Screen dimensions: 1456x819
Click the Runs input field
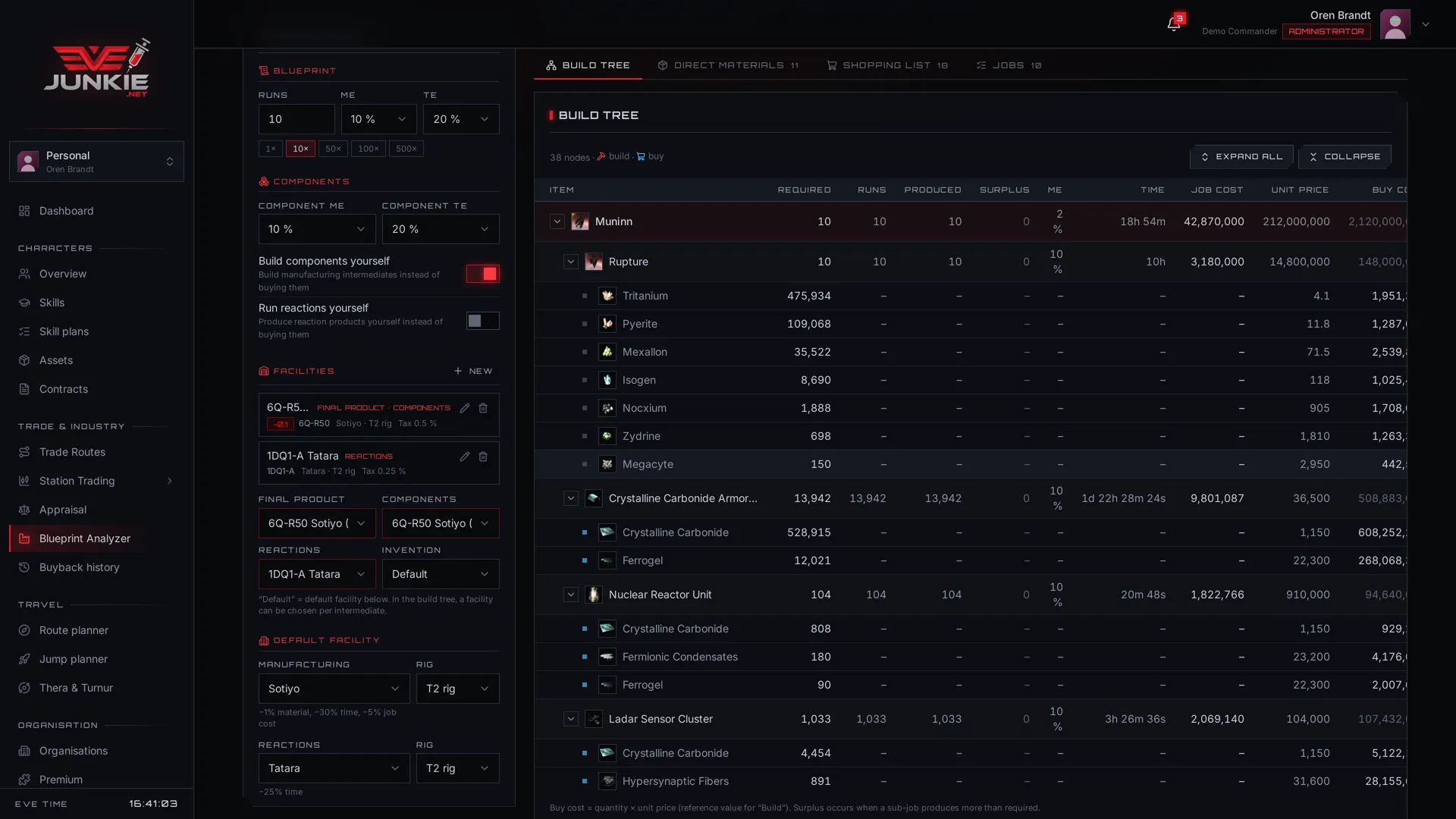[297, 119]
